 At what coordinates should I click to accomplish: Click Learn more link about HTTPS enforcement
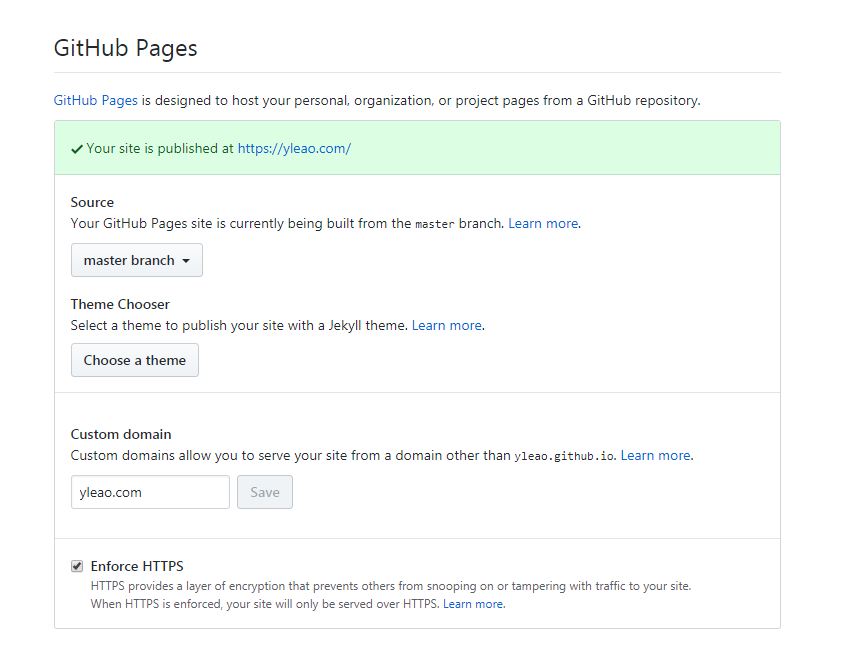(473, 604)
